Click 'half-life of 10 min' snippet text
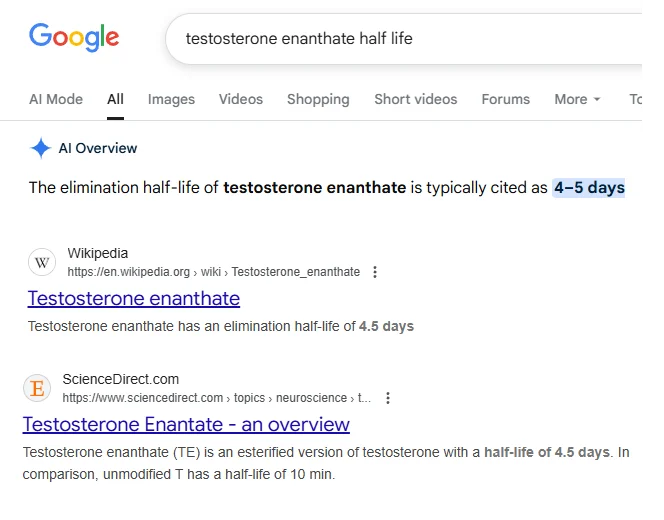The width and height of the screenshot is (664, 520). 279,474
